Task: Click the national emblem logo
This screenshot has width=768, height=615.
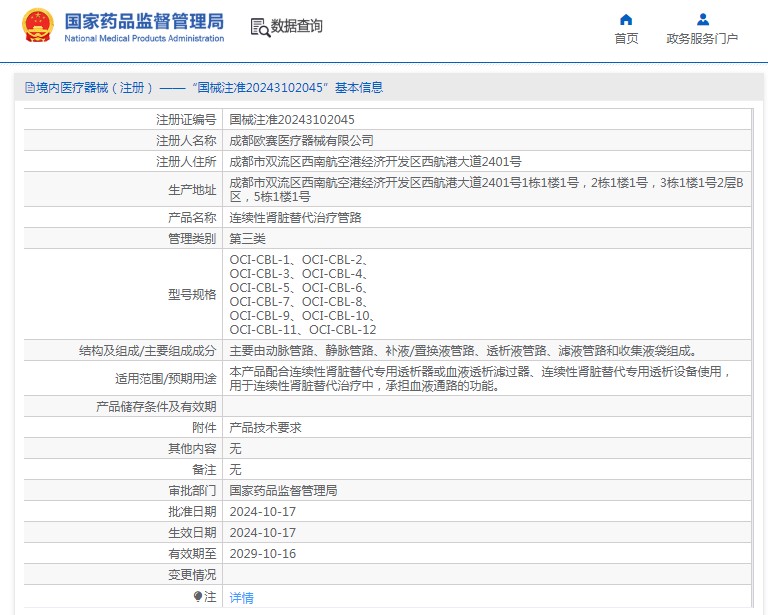Action: 37,25
